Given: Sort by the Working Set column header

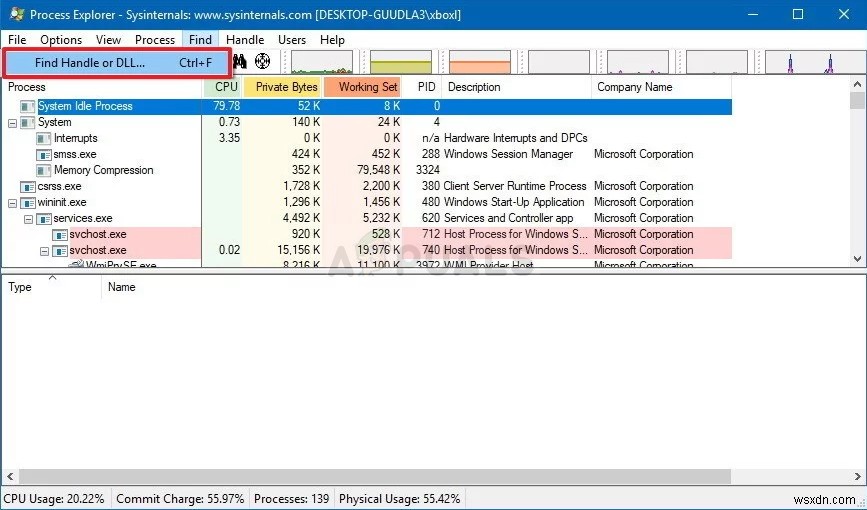Looking at the screenshot, I should pyautogui.click(x=362, y=87).
